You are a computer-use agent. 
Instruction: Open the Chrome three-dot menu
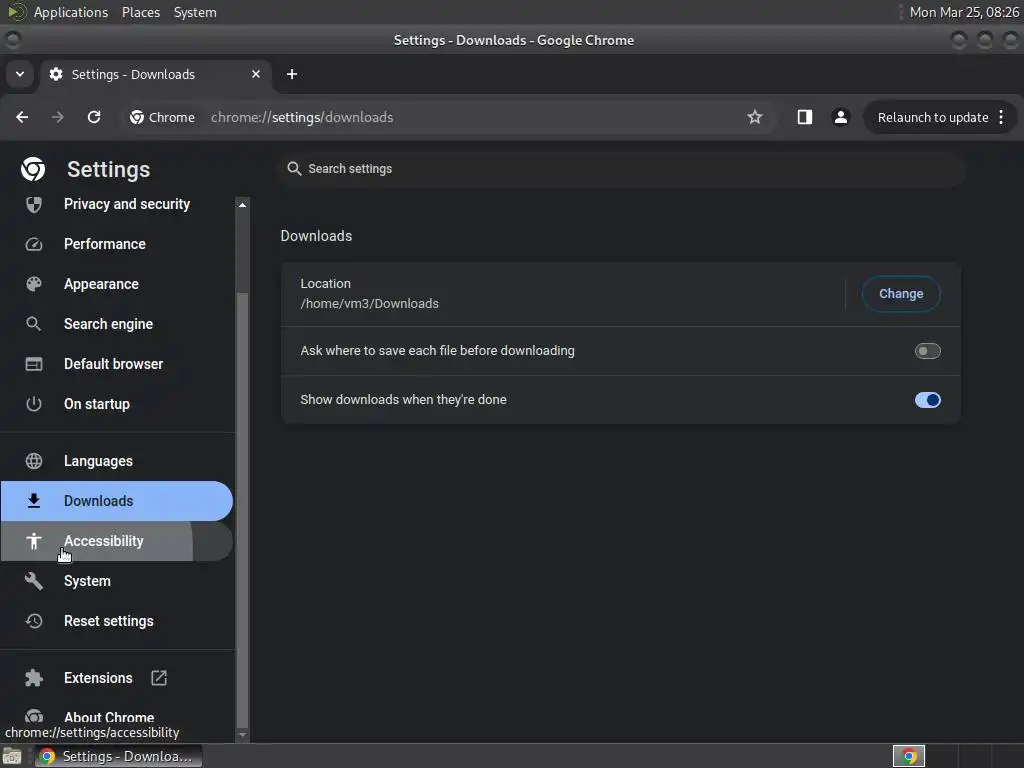pyautogui.click(x=1001, y=117)
